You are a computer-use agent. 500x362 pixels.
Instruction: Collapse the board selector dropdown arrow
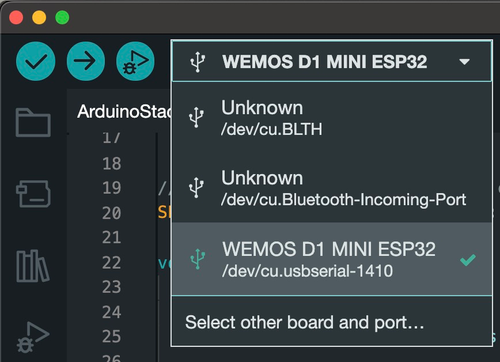[464, 62]
